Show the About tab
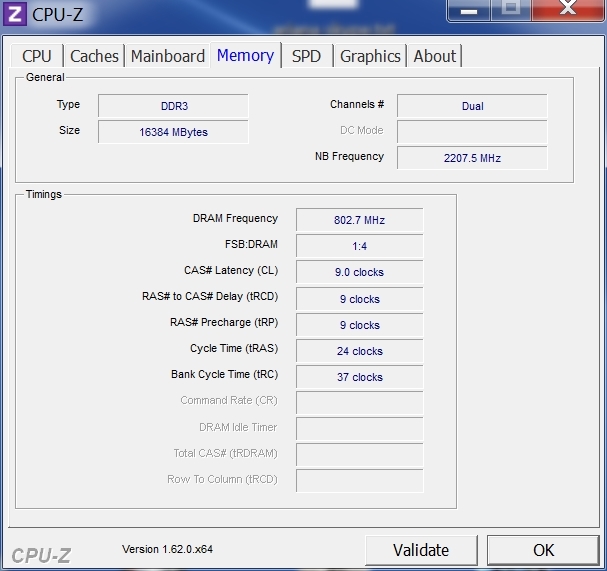The height and width of the screenshot is (571, 607). click(x=434, y=56)
